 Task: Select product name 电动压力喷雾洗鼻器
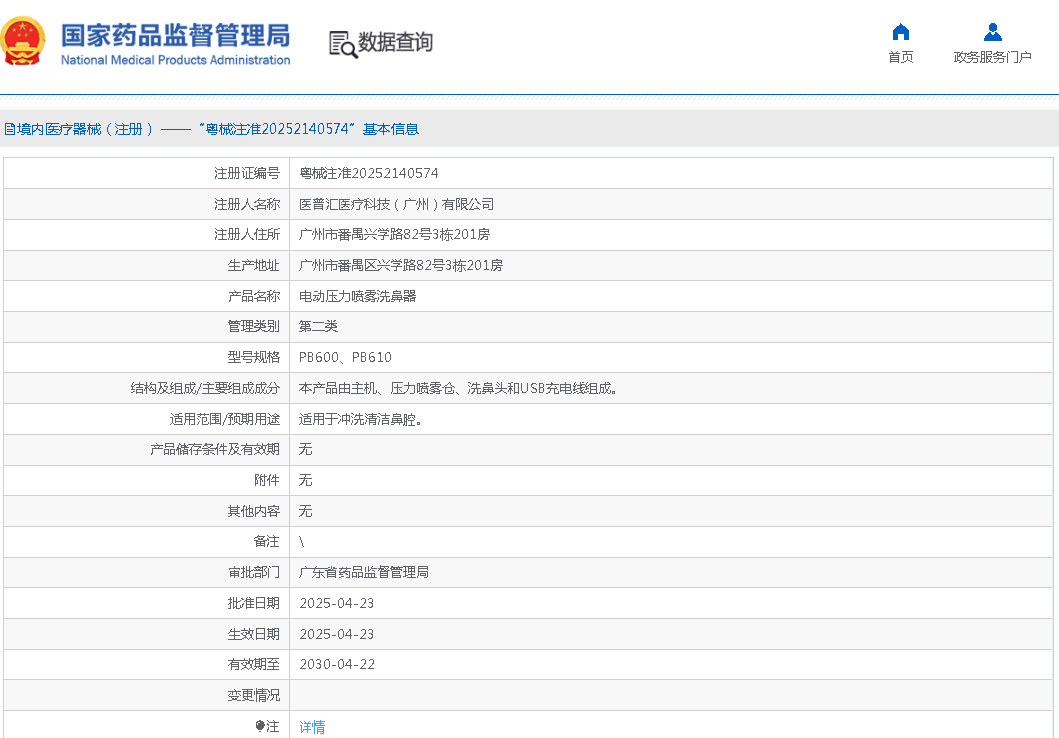pyautogui.click(x=357, y=296)
